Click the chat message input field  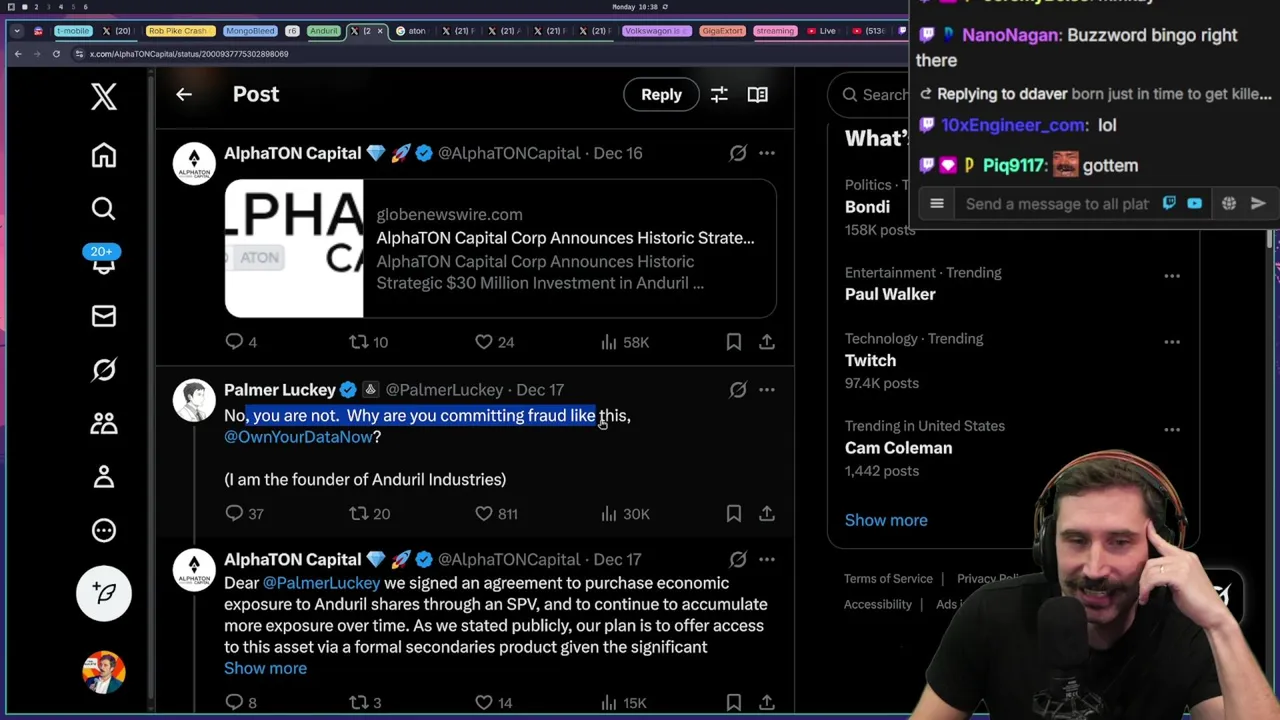pos(1056,204)
